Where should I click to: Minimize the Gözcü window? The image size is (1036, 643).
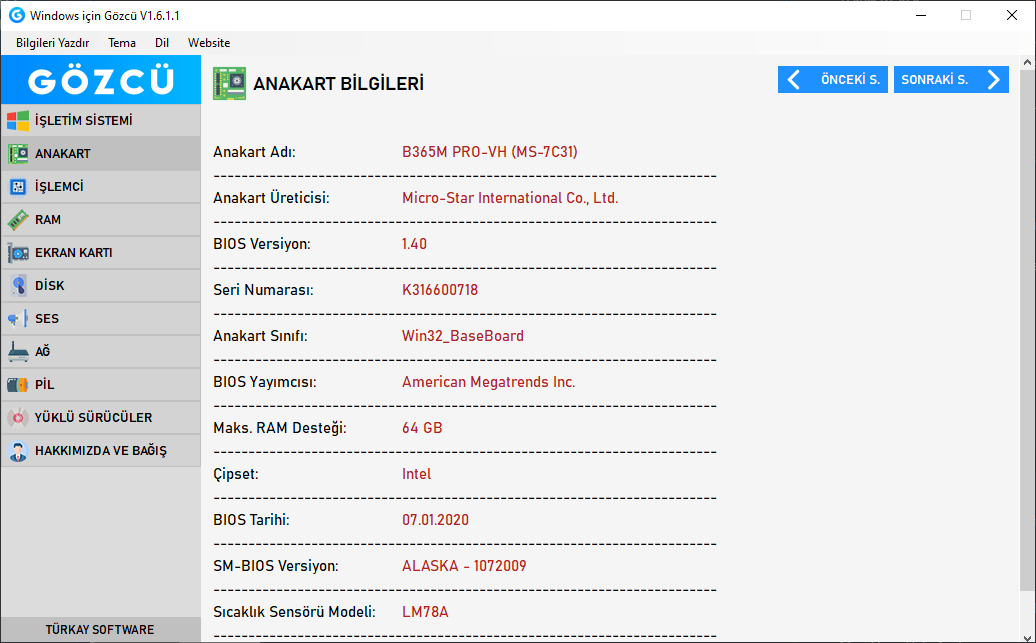tap(921, 15)
